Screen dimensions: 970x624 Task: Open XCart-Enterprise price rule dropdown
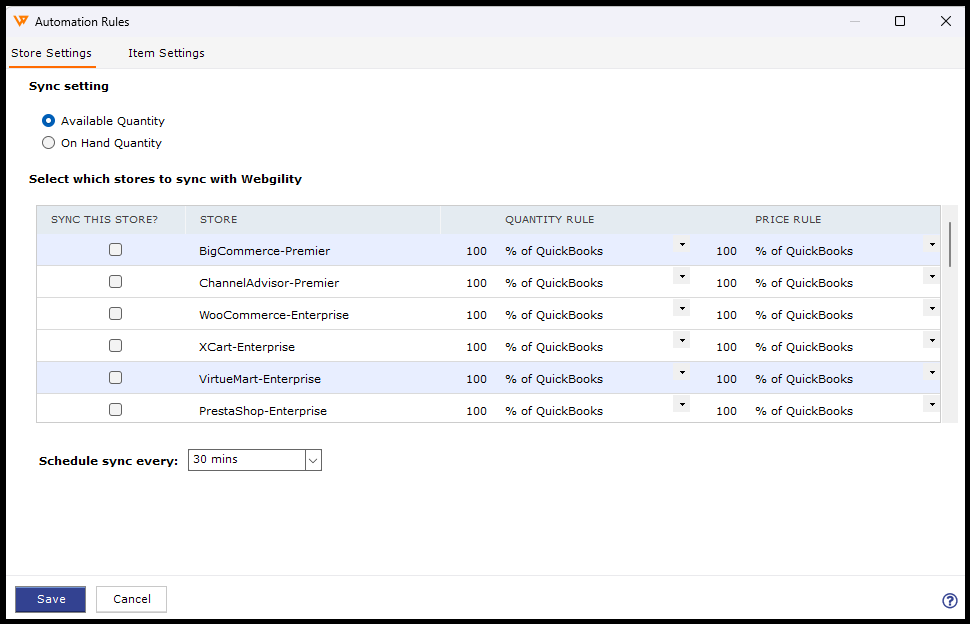click(x=932, y=341)
